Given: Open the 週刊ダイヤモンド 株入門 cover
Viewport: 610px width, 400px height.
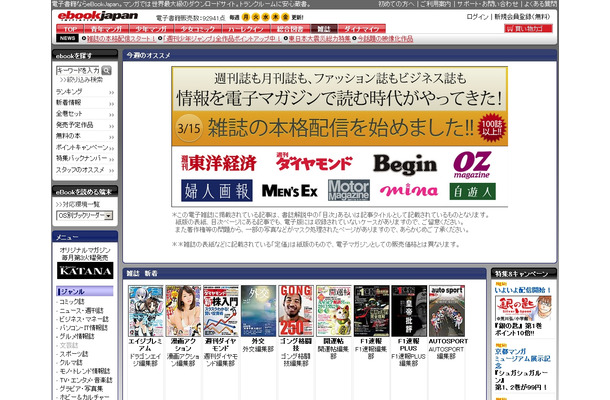Looking at the screenshot, I should pyautogui.click(x=221, y=311).
